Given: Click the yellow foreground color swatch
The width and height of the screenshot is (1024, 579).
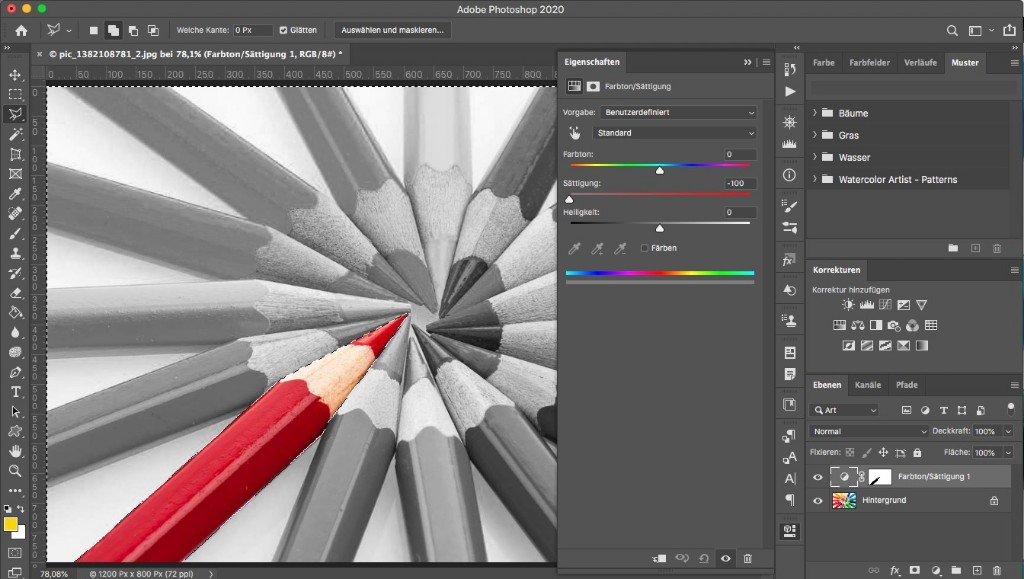Looking at the screenshot, I should coord(11,524).
